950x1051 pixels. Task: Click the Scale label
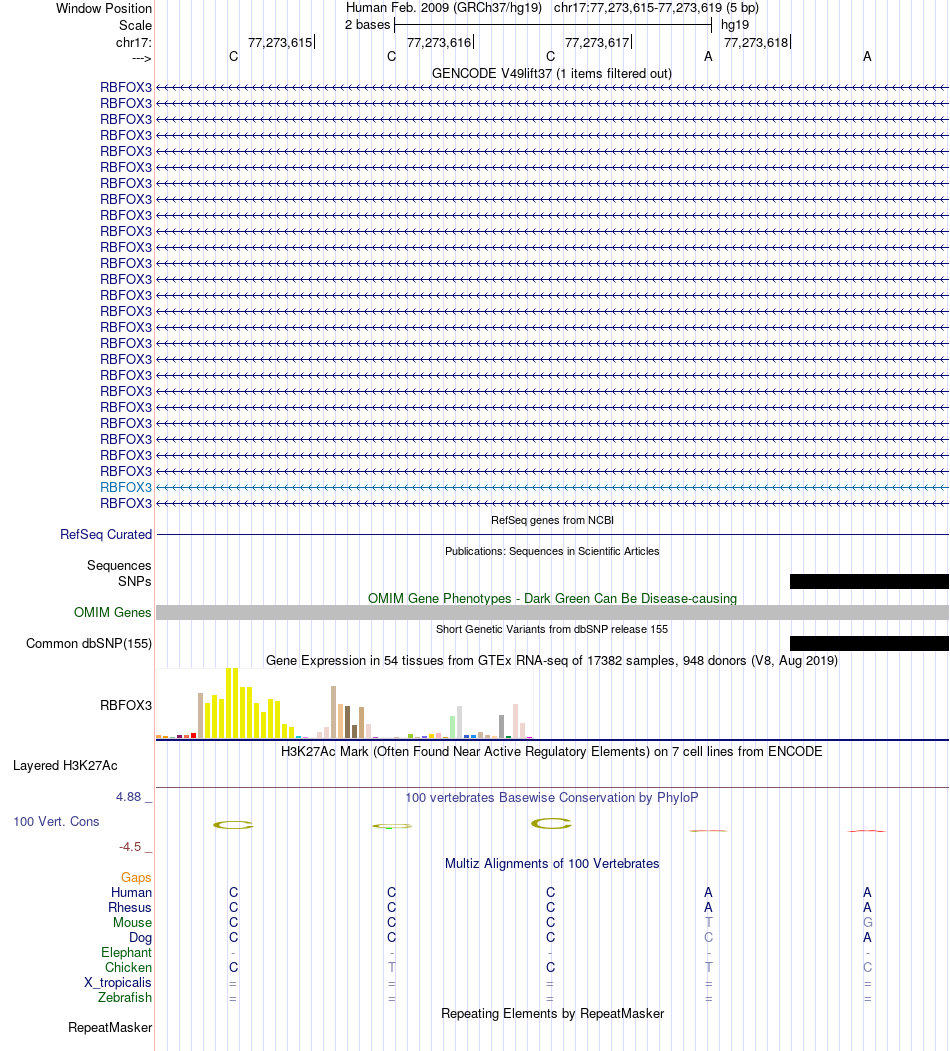[135, 25]
